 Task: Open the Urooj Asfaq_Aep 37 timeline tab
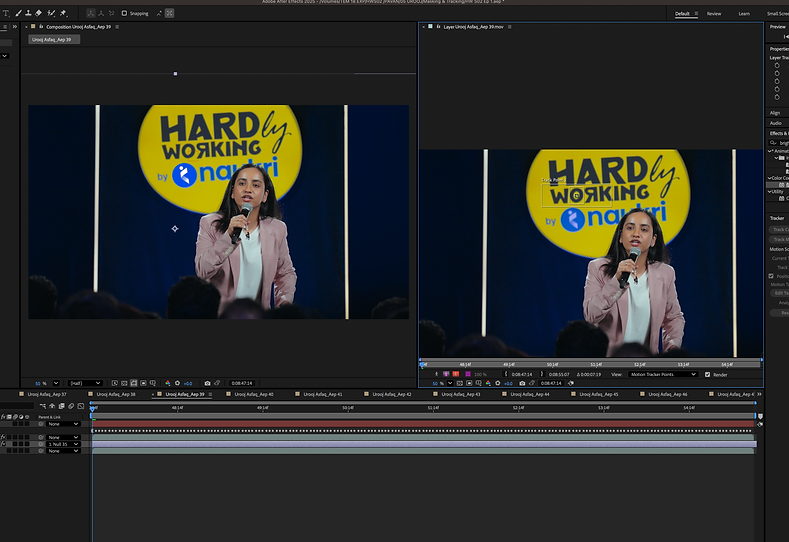(47, 394)
